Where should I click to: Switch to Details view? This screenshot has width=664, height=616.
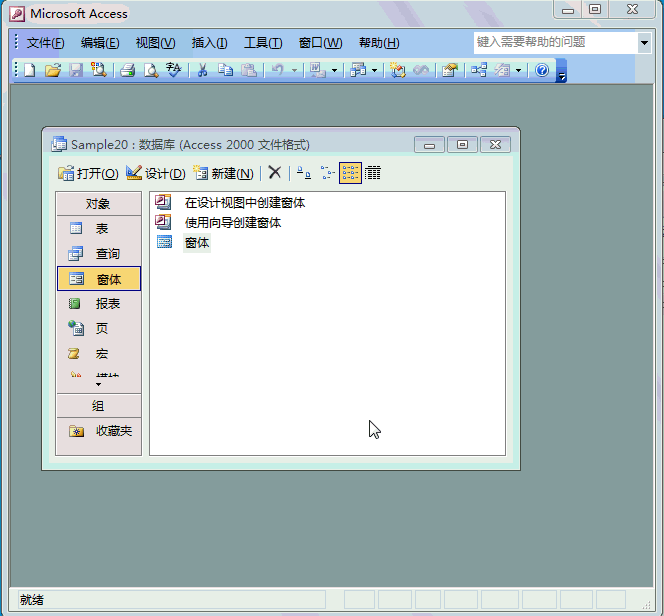point(373,173)
